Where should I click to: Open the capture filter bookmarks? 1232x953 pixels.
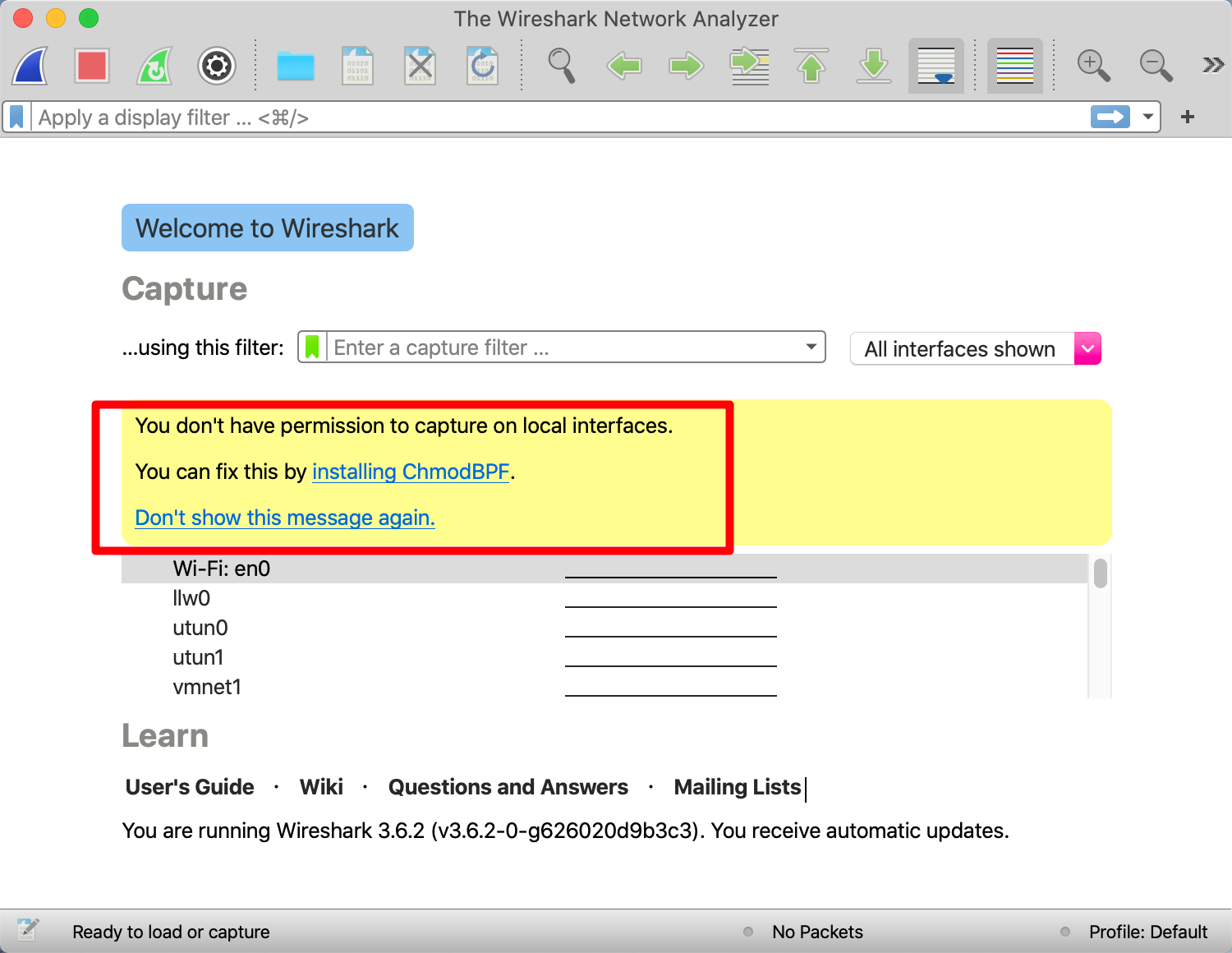point(312,348)
